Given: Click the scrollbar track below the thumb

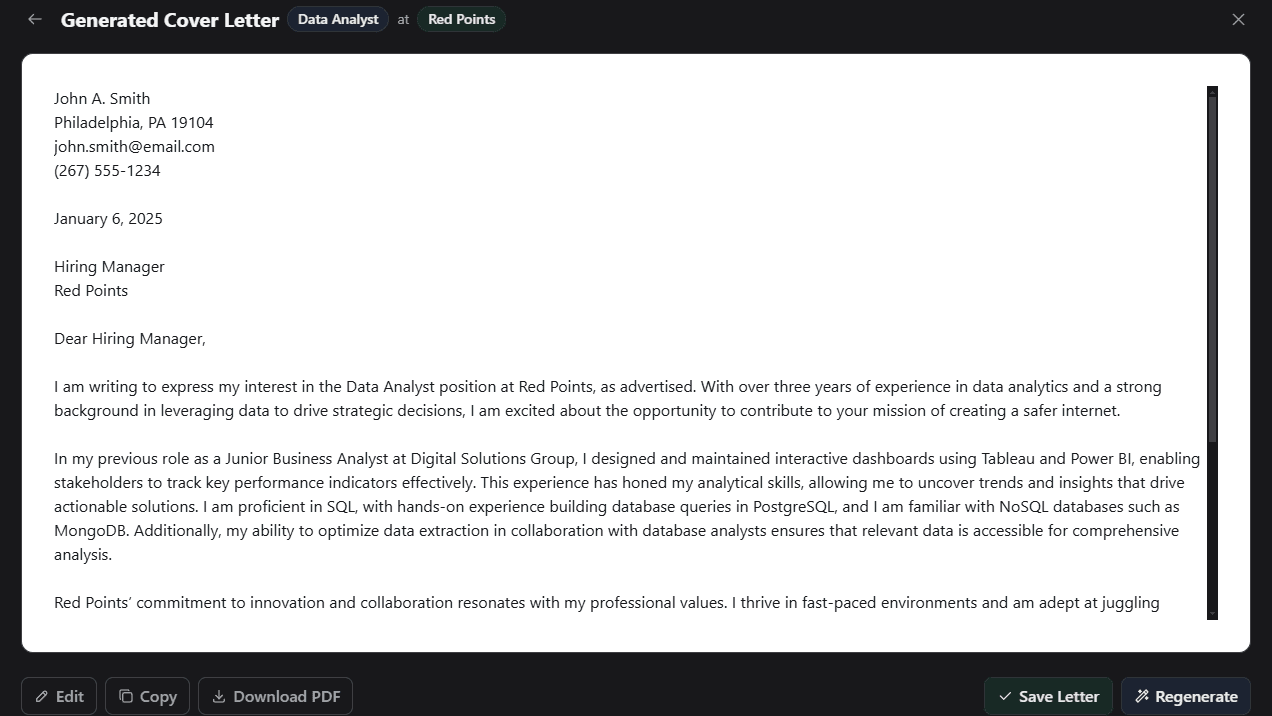Looking at the screenshot, I should [x=1212, y=525].
